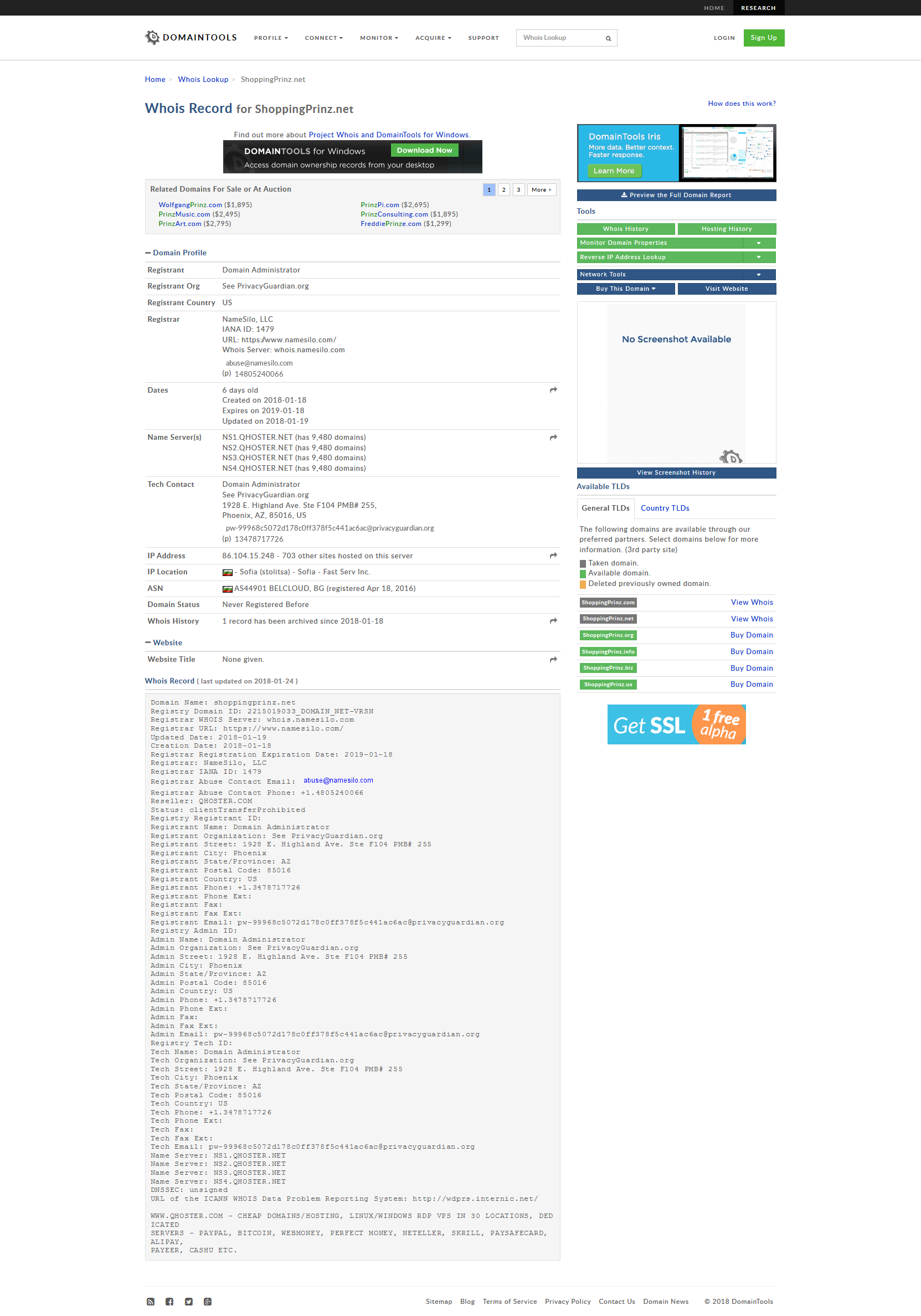Click the Download Now button
The height and width of the screenshot is (1316, 921).
[x=425, y=150]
